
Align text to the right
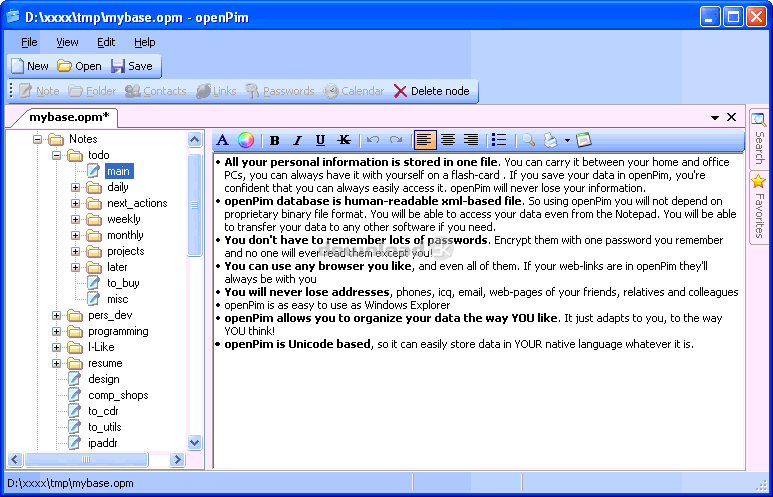(x=471, y=140)
